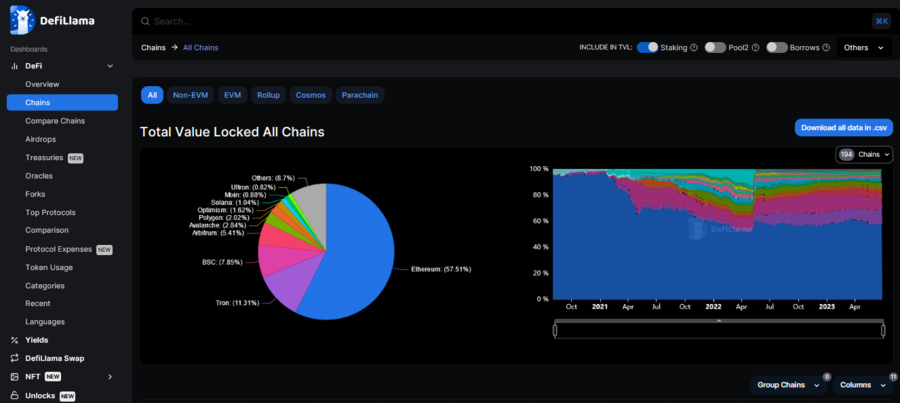Click the Ethereum: (57.51%) label

tap(441, 269)
